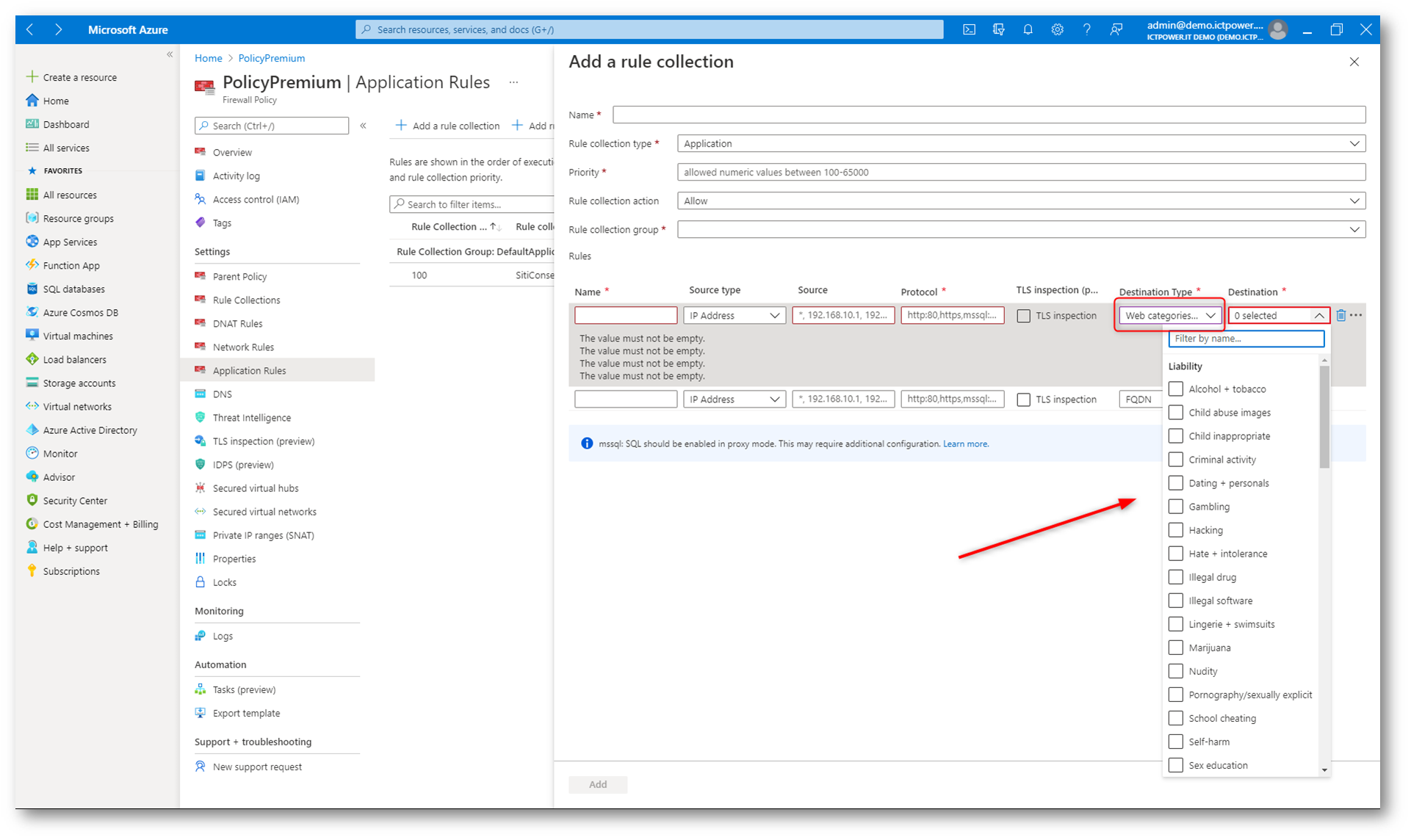Go forward with the forward arrow
This screenshot has width=1411, height=840.
[58, 29]
